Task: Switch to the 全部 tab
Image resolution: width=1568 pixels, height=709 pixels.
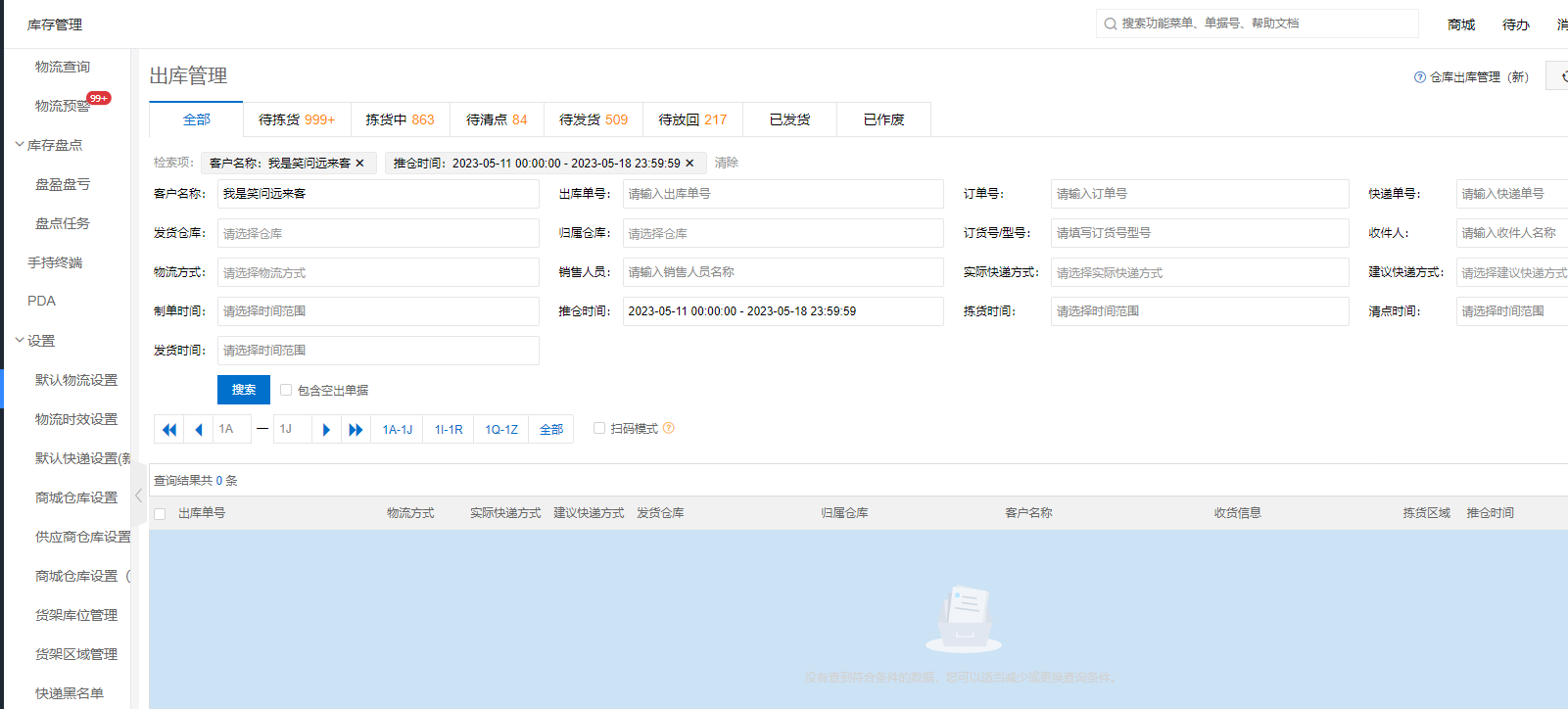Action: tap(196, 119)
